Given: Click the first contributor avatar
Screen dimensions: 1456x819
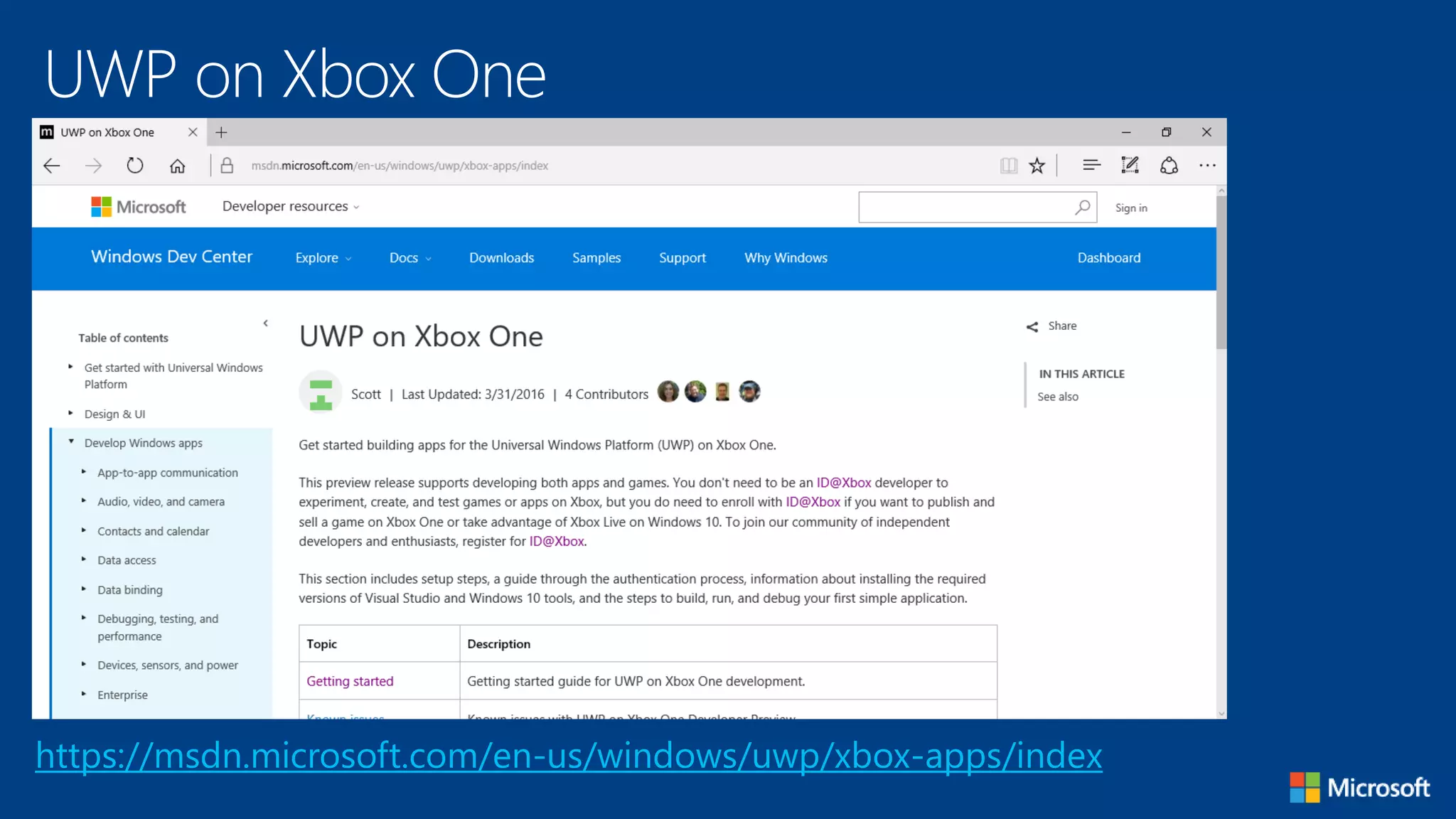Looking at the screenshot, I should 668,392.
